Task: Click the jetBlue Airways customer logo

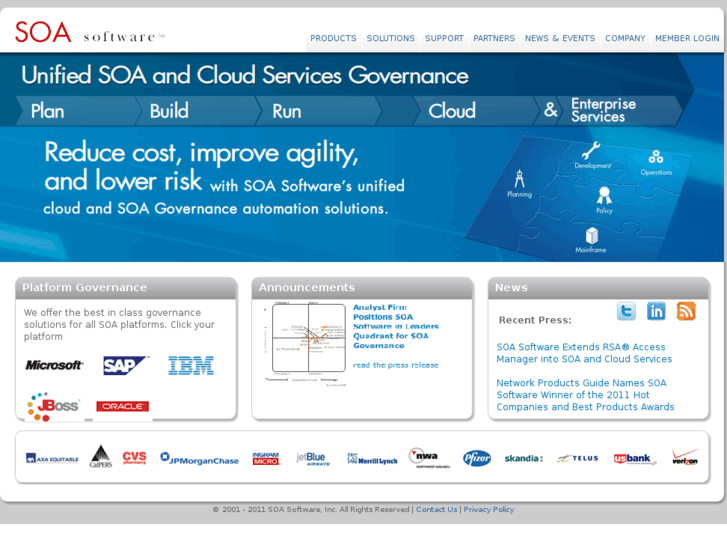Action: 313,459
